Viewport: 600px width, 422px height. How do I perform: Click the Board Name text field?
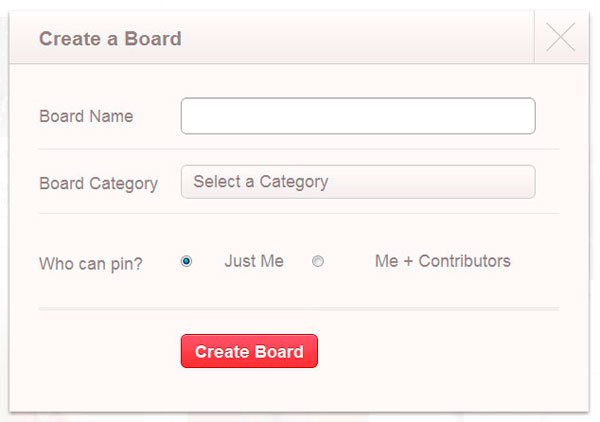[357, 116]
